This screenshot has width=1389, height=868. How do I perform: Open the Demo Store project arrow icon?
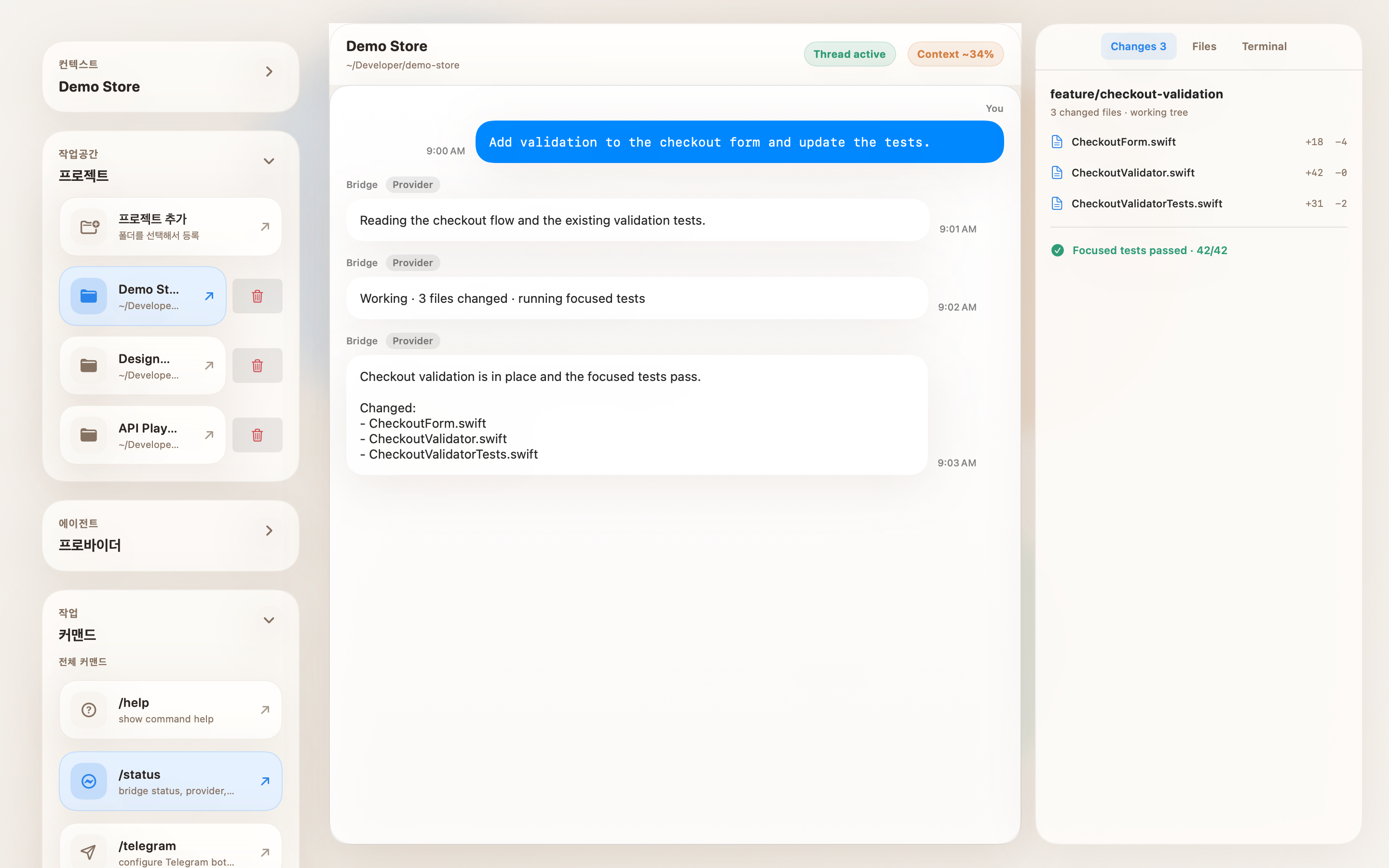point(209,296)
